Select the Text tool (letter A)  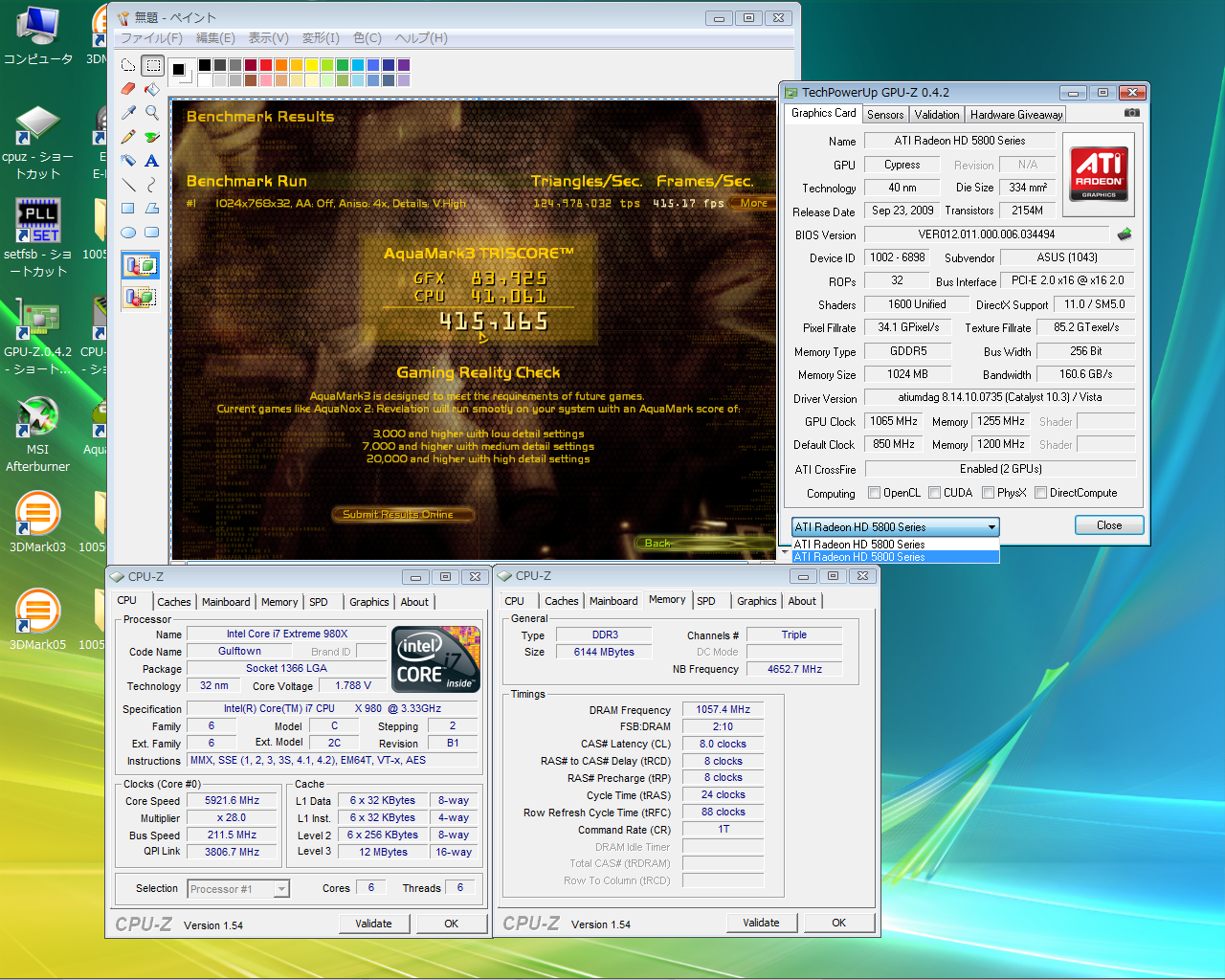point(152,161)
